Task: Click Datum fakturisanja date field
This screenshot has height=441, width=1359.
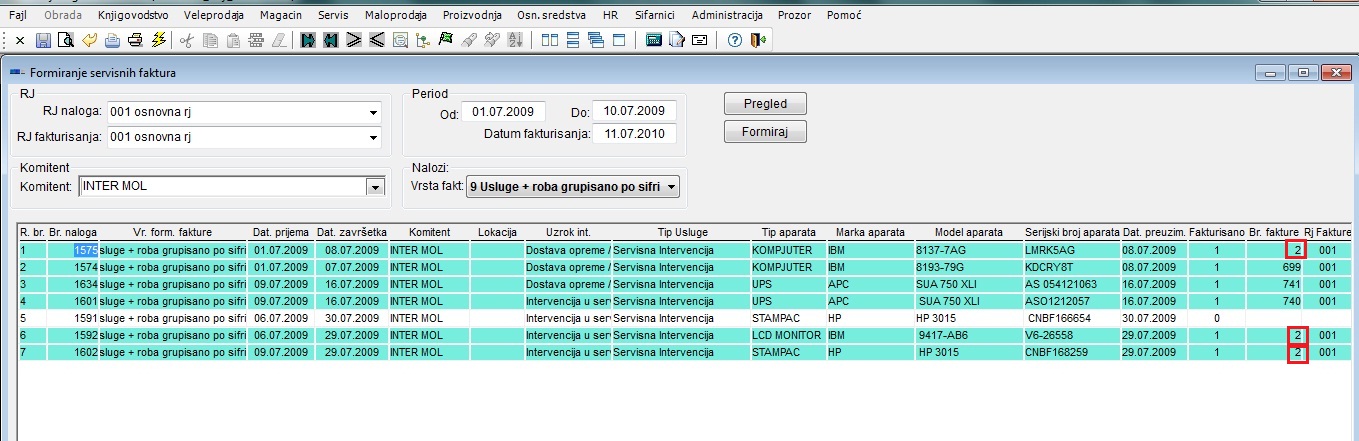Action: 634,134
